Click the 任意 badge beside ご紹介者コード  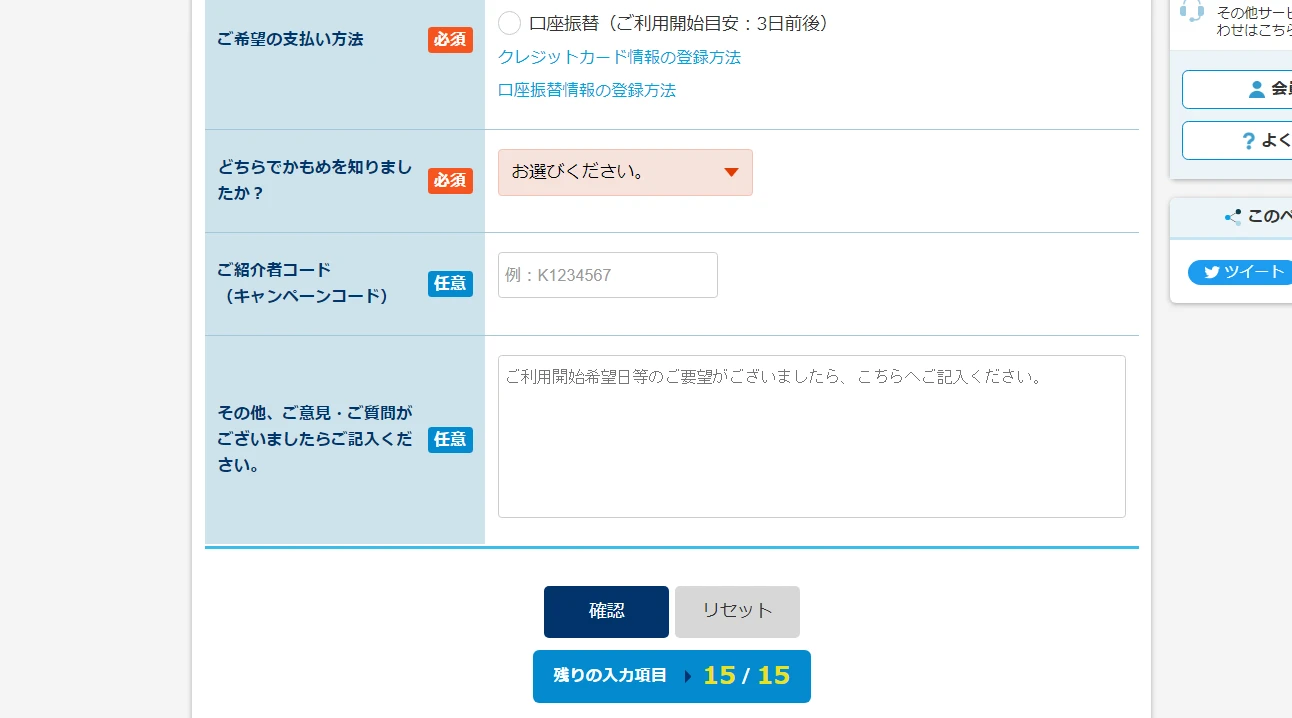tap(450, 283)
